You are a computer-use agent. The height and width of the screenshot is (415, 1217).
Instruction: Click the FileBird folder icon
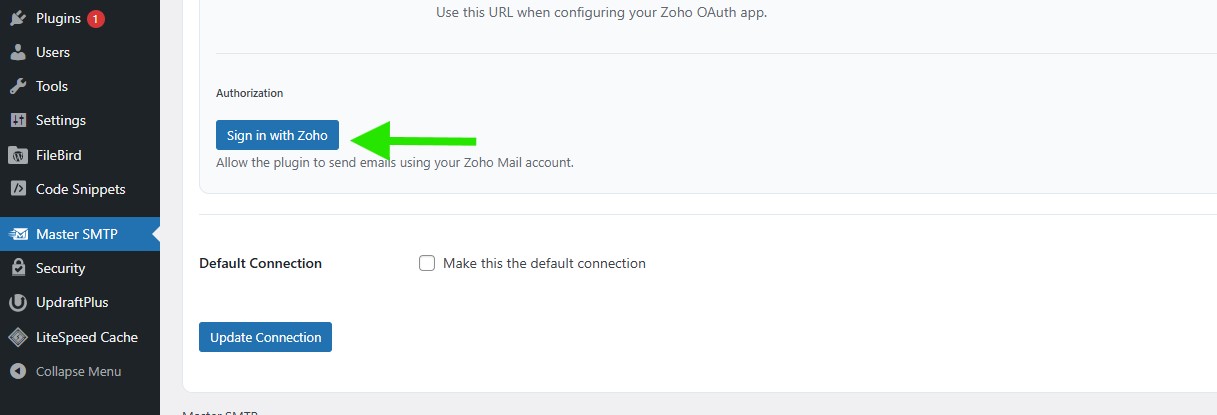click(18, 155)
